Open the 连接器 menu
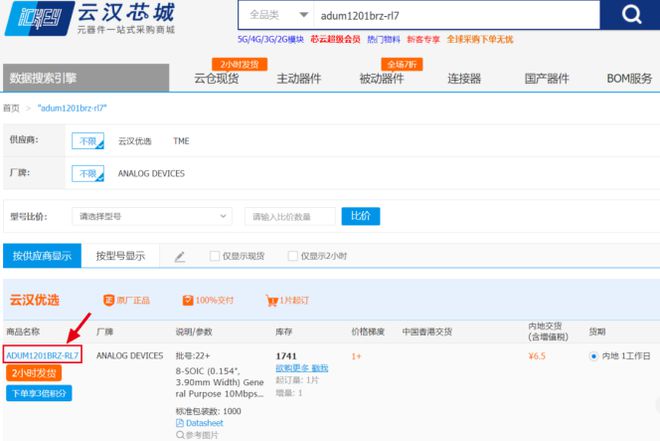Screen dimensions: 660x441 (464, 78)
